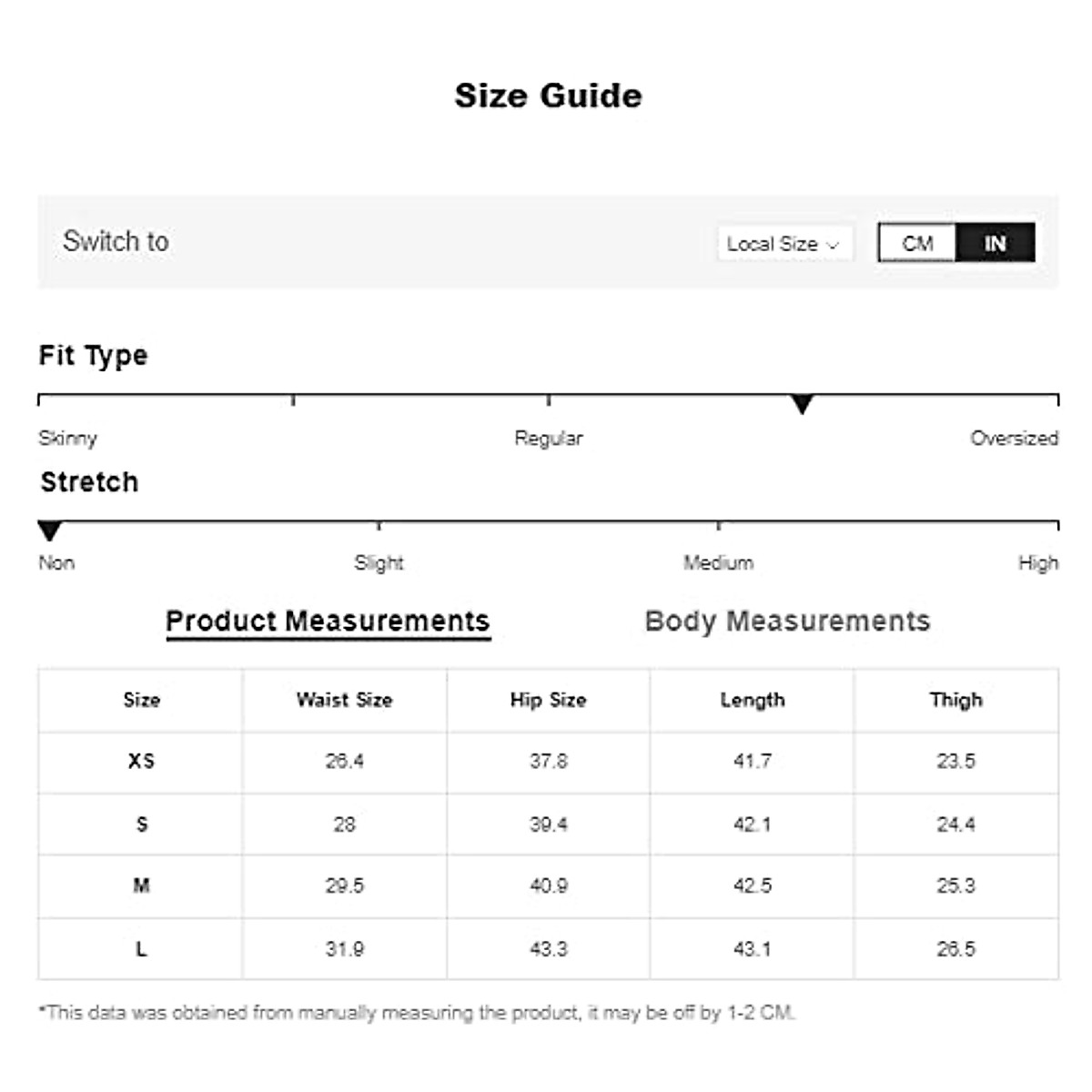Switch to Body Measurements tab
The width and height of the screenshot is (1092, 1092).
coord(787,622)
